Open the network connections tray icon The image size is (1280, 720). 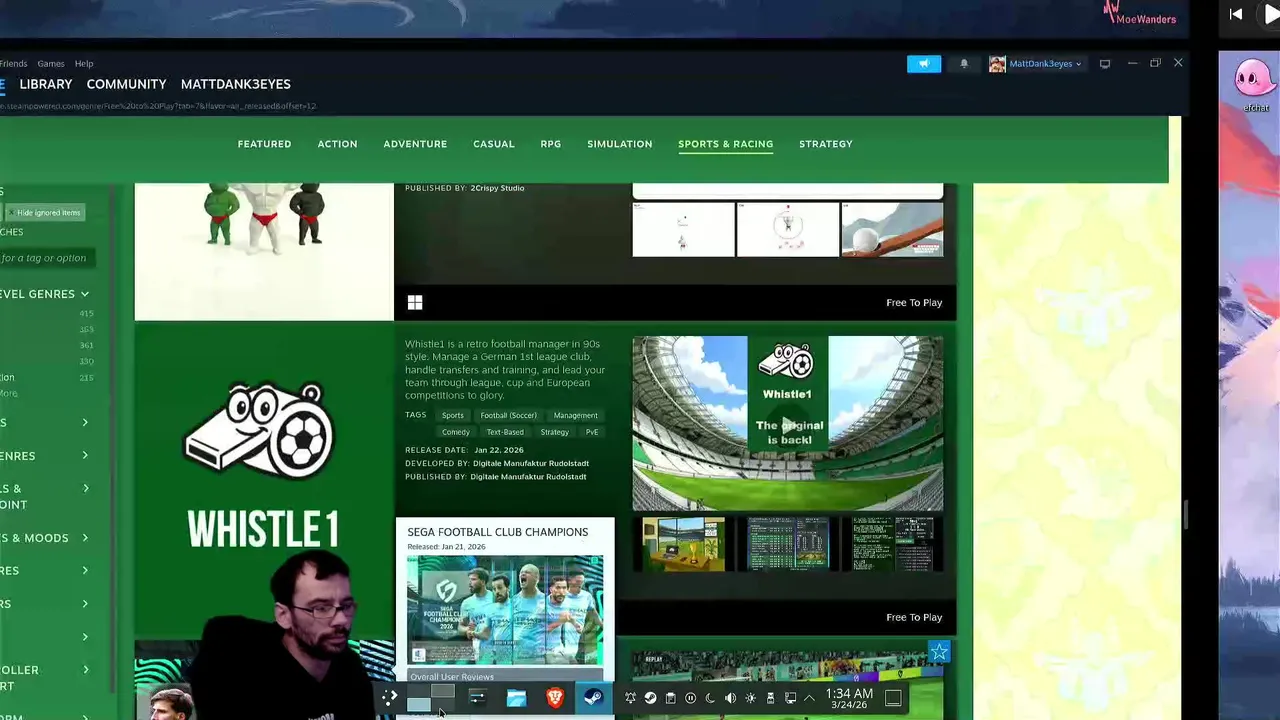pos(790,698)
